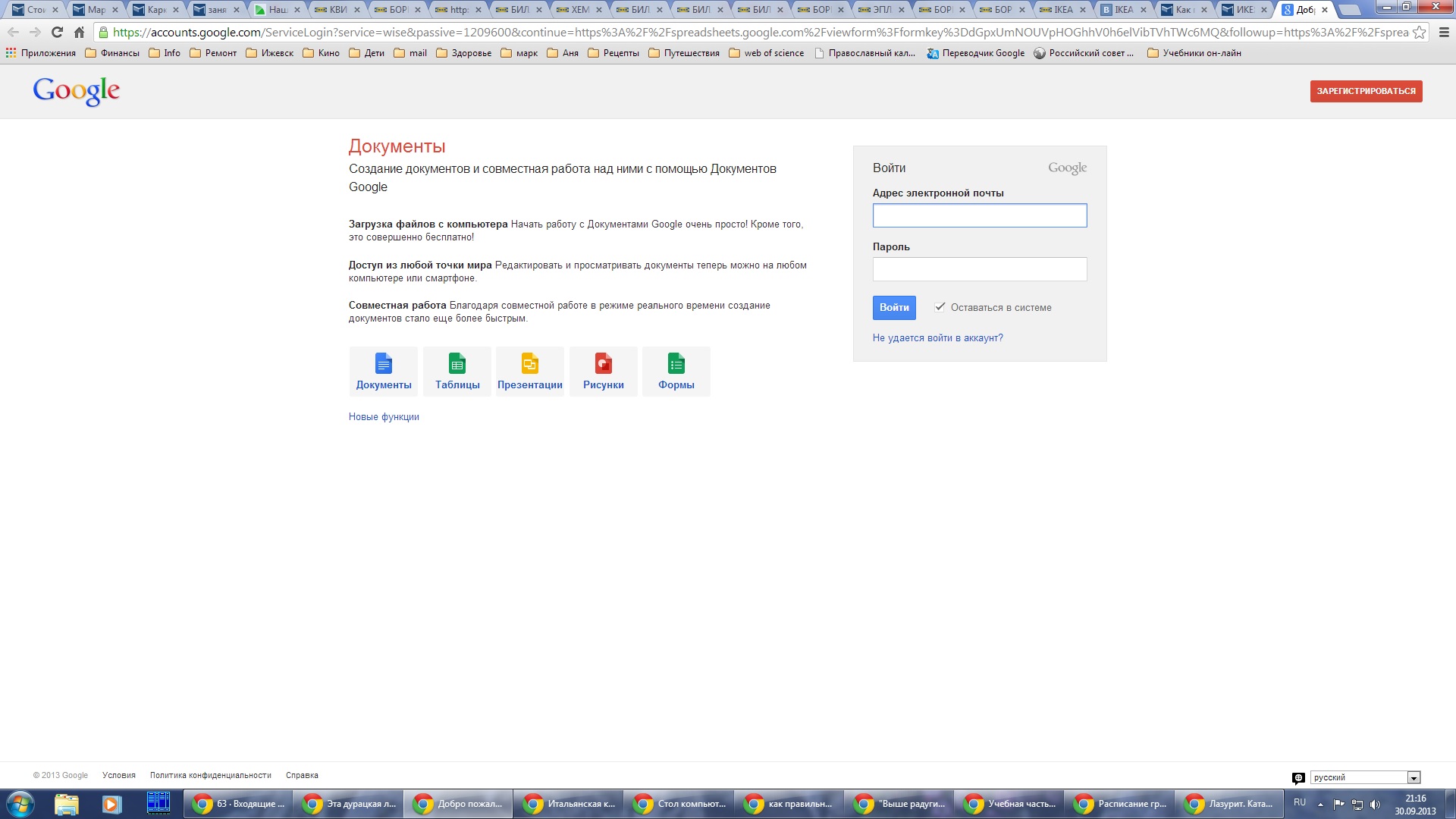Switch to Итальянская к... taskbar window

(x=570, y=804)
